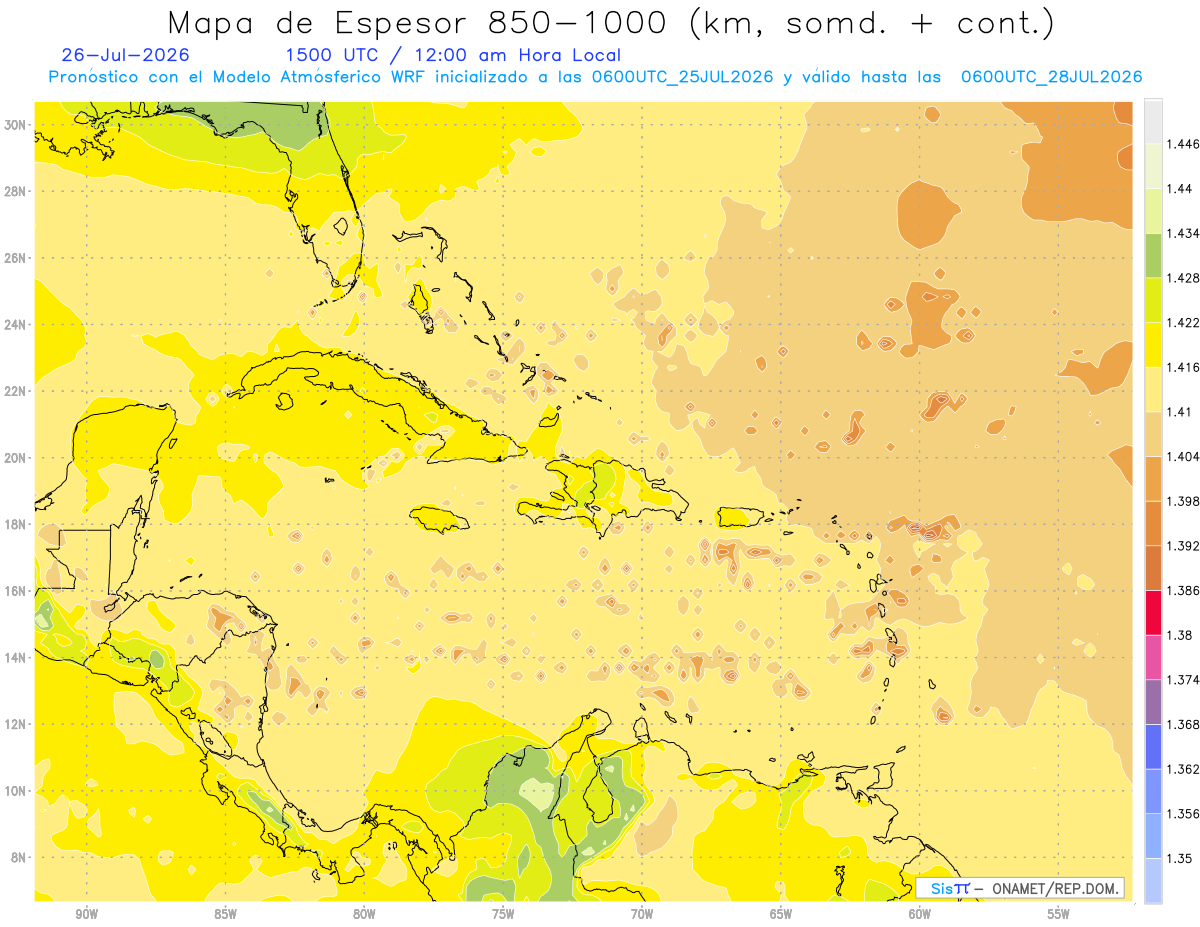Click the valid-until time '0600UTC_28JUL2026'
Screen dimensions: 1200x927
(1051, 77)
